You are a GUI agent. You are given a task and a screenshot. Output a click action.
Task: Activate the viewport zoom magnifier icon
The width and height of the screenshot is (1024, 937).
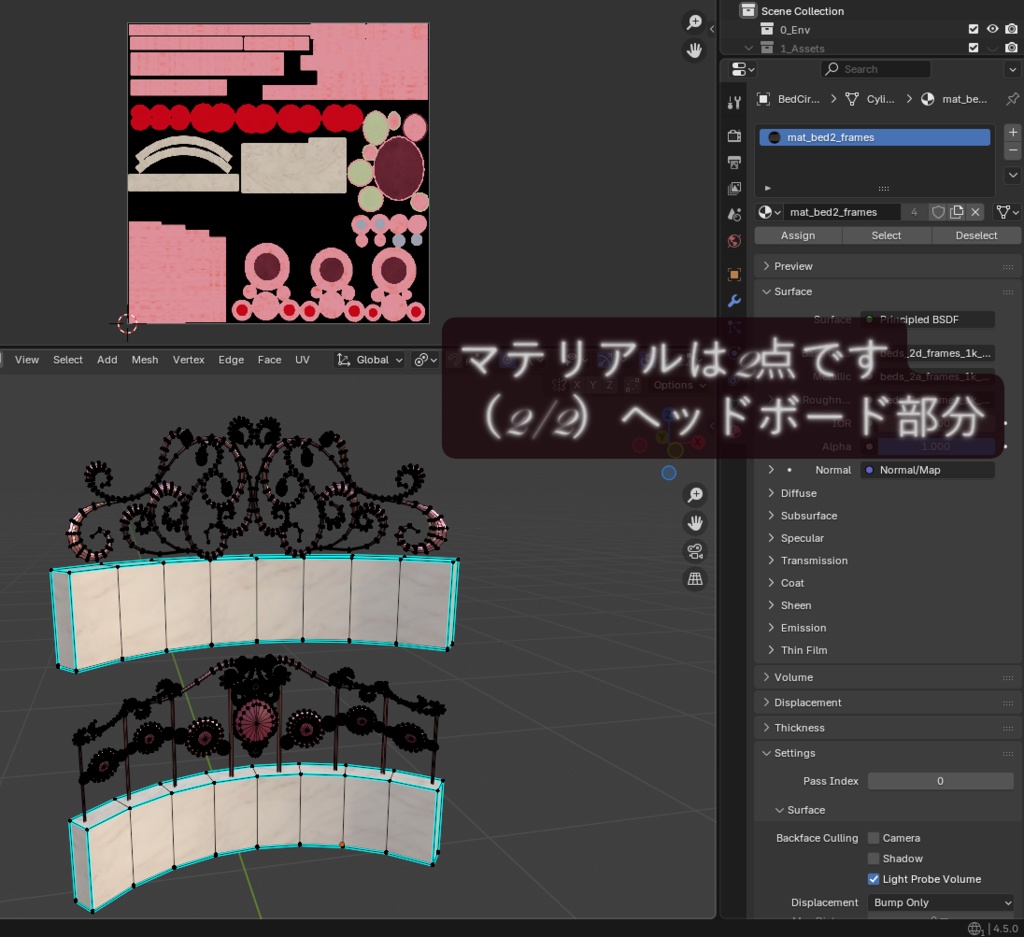coord(694,494)
